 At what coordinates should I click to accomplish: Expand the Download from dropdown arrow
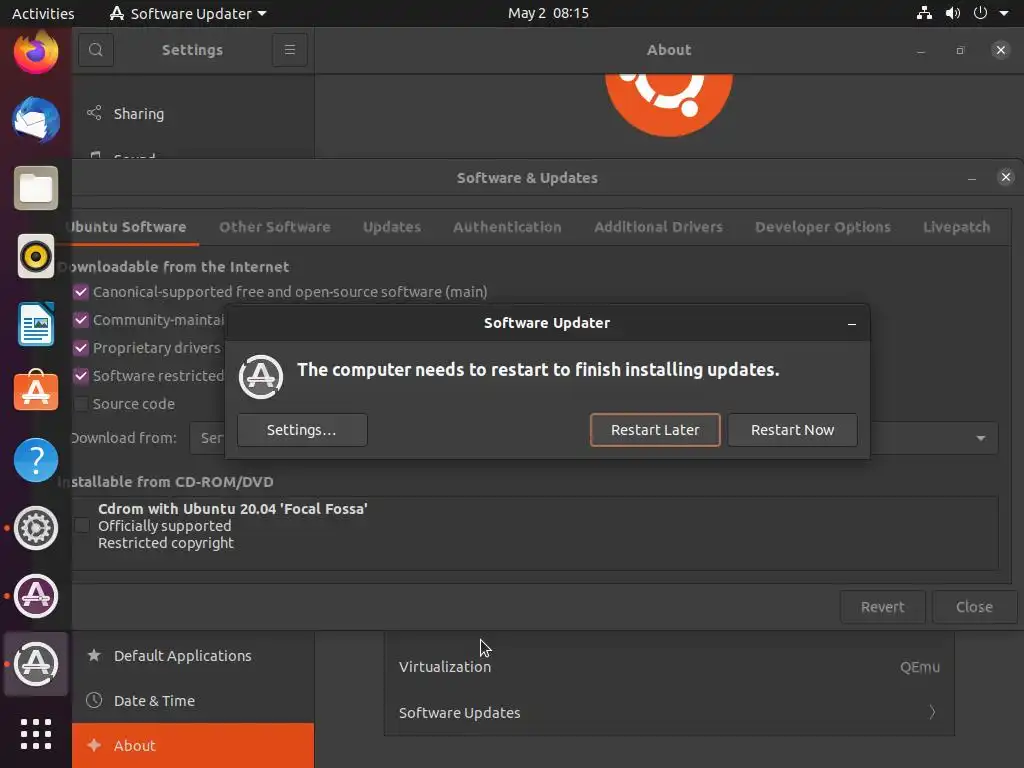pos(980,438)
